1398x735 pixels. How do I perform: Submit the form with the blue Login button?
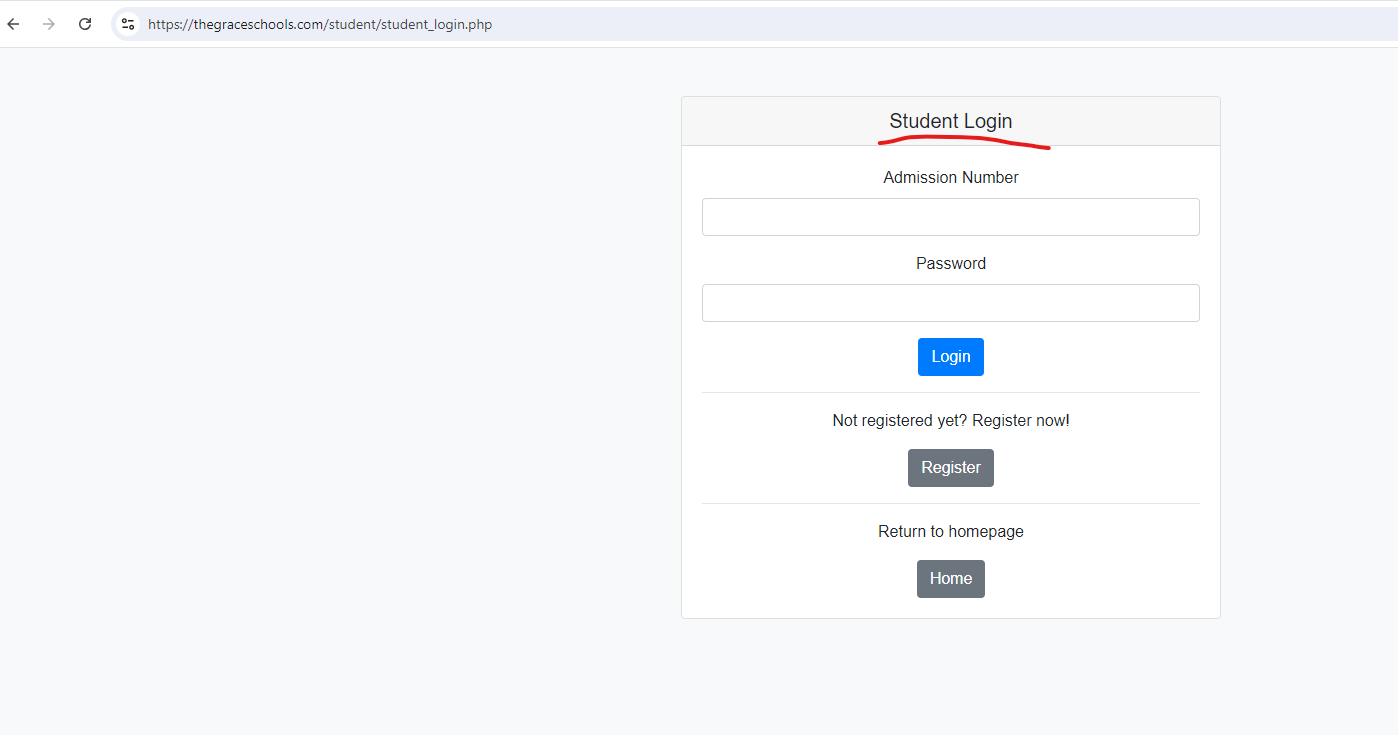tap(950, 357)
